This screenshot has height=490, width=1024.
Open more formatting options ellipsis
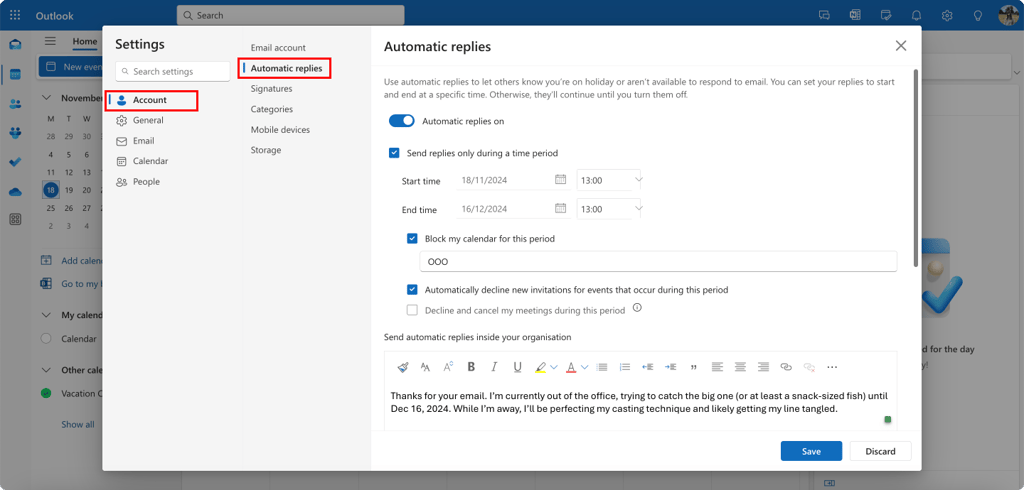[x=832, y=367]
